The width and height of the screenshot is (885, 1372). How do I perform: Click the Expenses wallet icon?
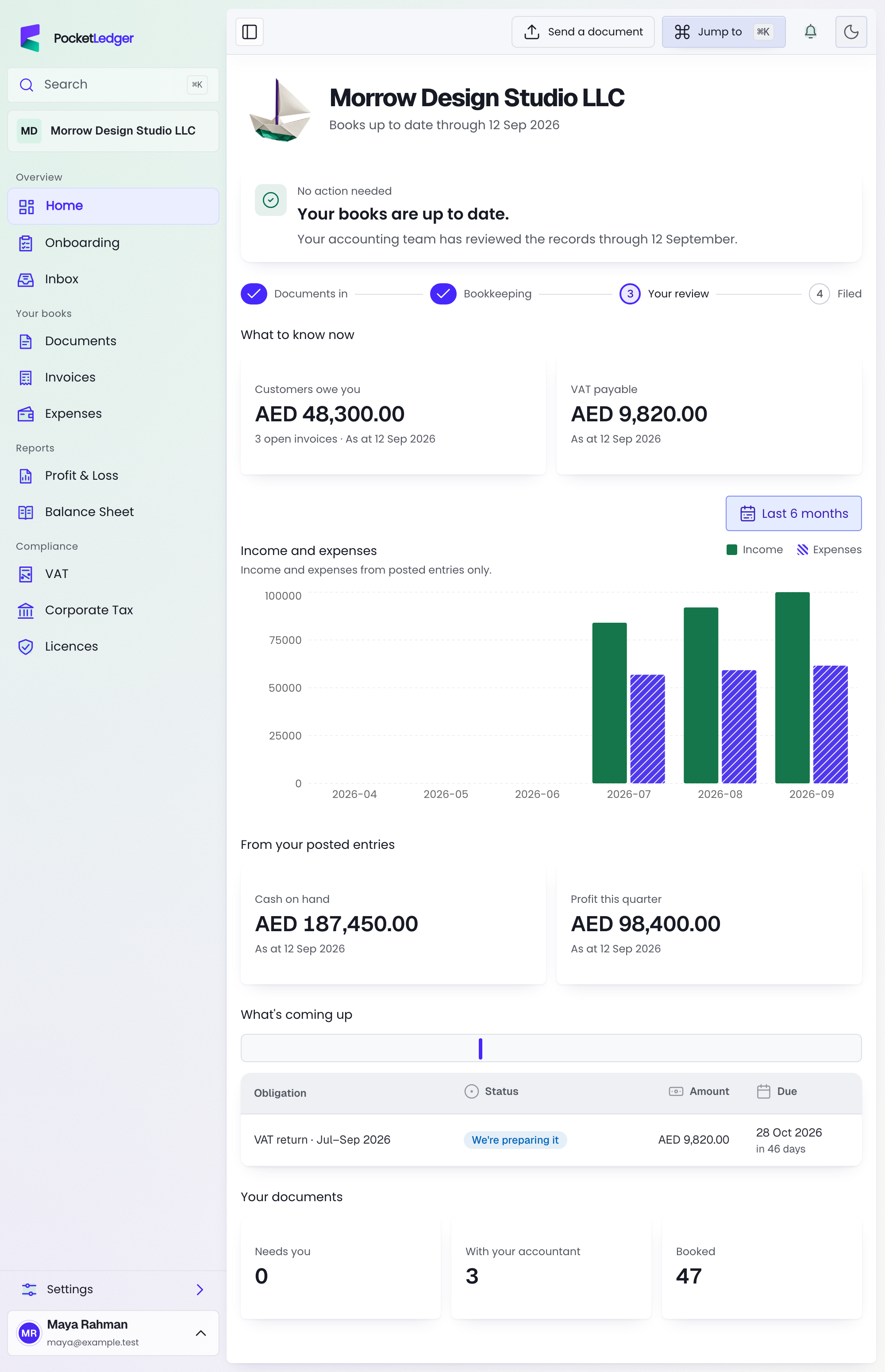pos(26,414)
